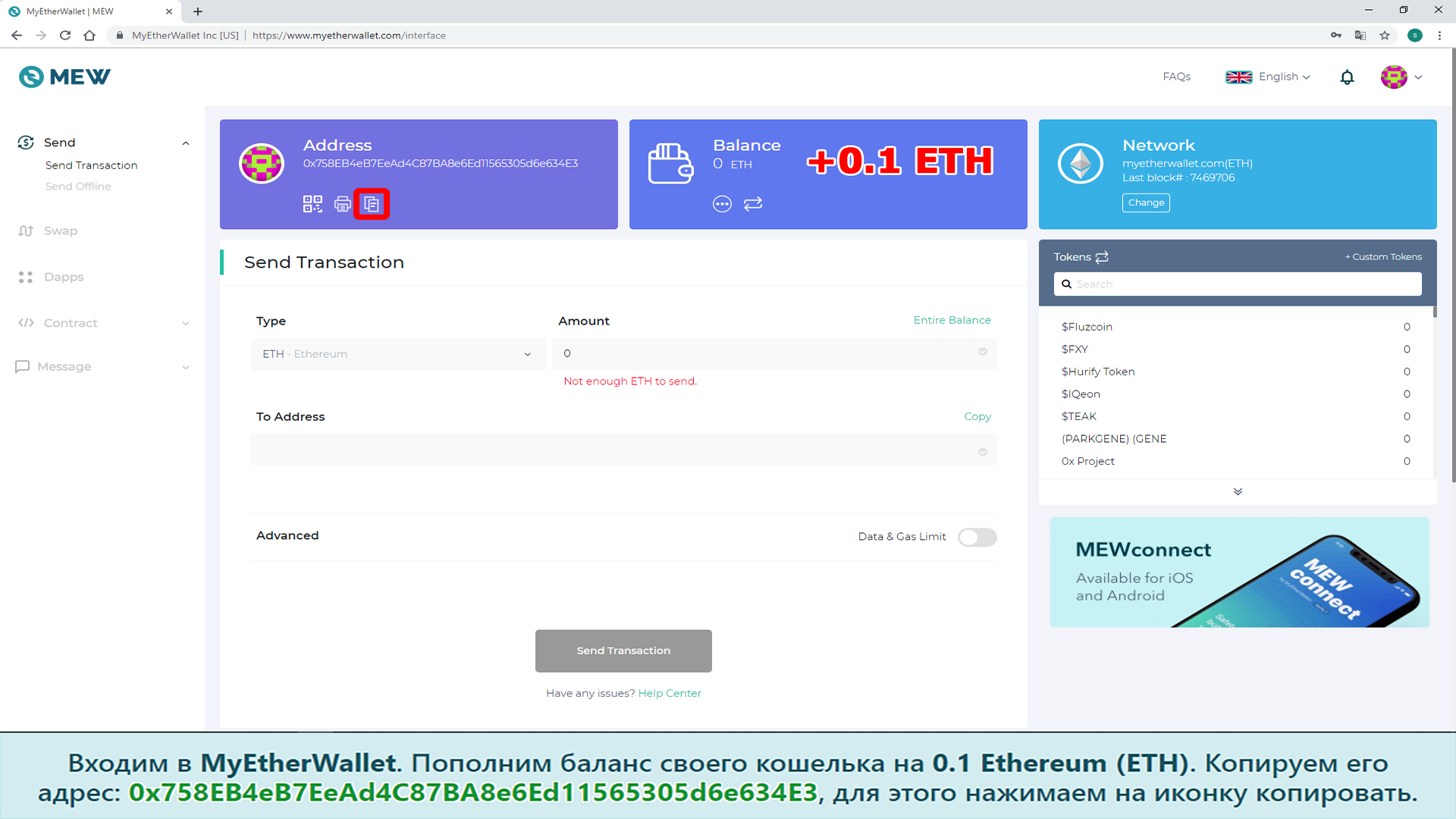The width and height of the screenshot is (1456, 819).
Task: Open the Dapps section
Action: pos(64,278)
